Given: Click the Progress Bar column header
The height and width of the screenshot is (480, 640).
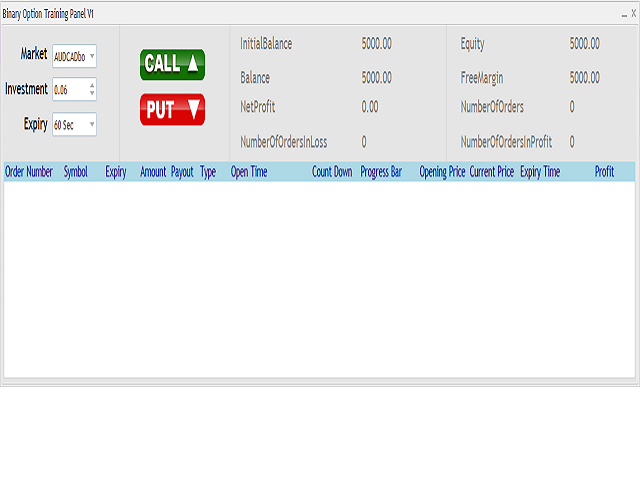Looking at the screenshot, I should (381, 172).
